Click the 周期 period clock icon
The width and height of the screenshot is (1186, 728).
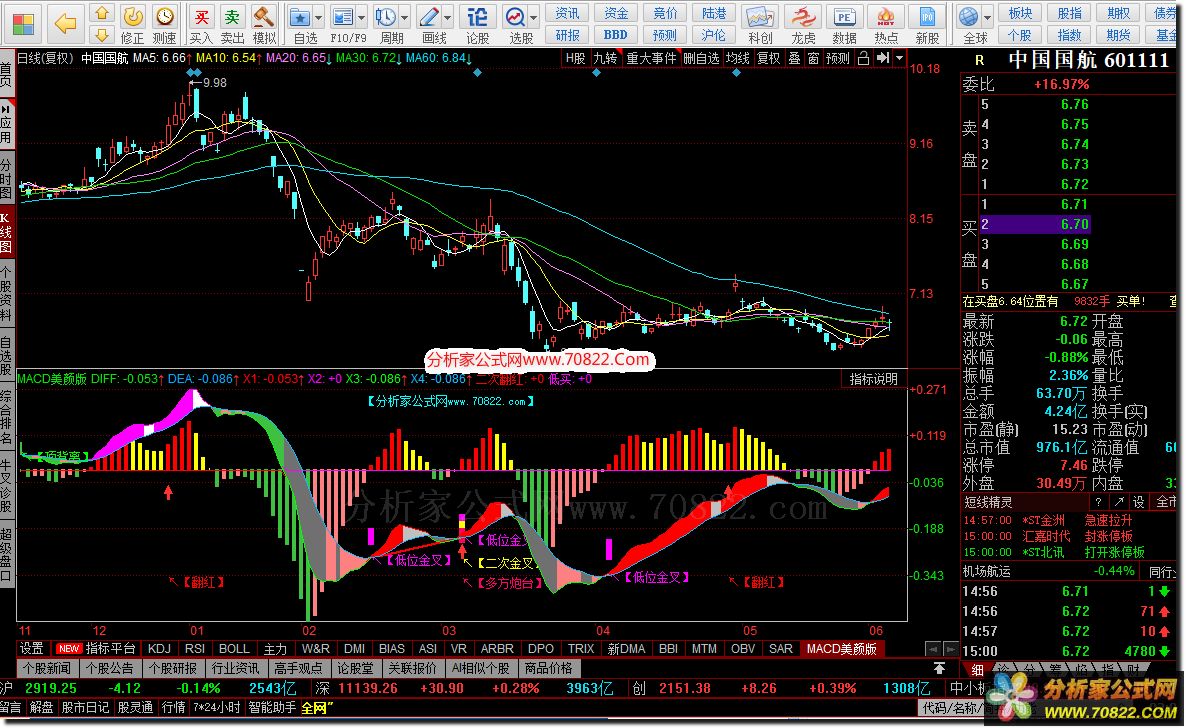point(387,24)
